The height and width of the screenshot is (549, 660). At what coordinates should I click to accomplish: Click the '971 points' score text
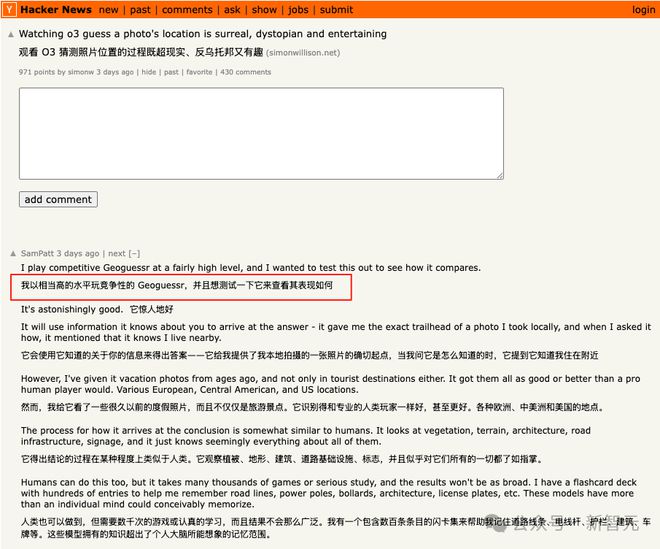click(x=37, y=72)
